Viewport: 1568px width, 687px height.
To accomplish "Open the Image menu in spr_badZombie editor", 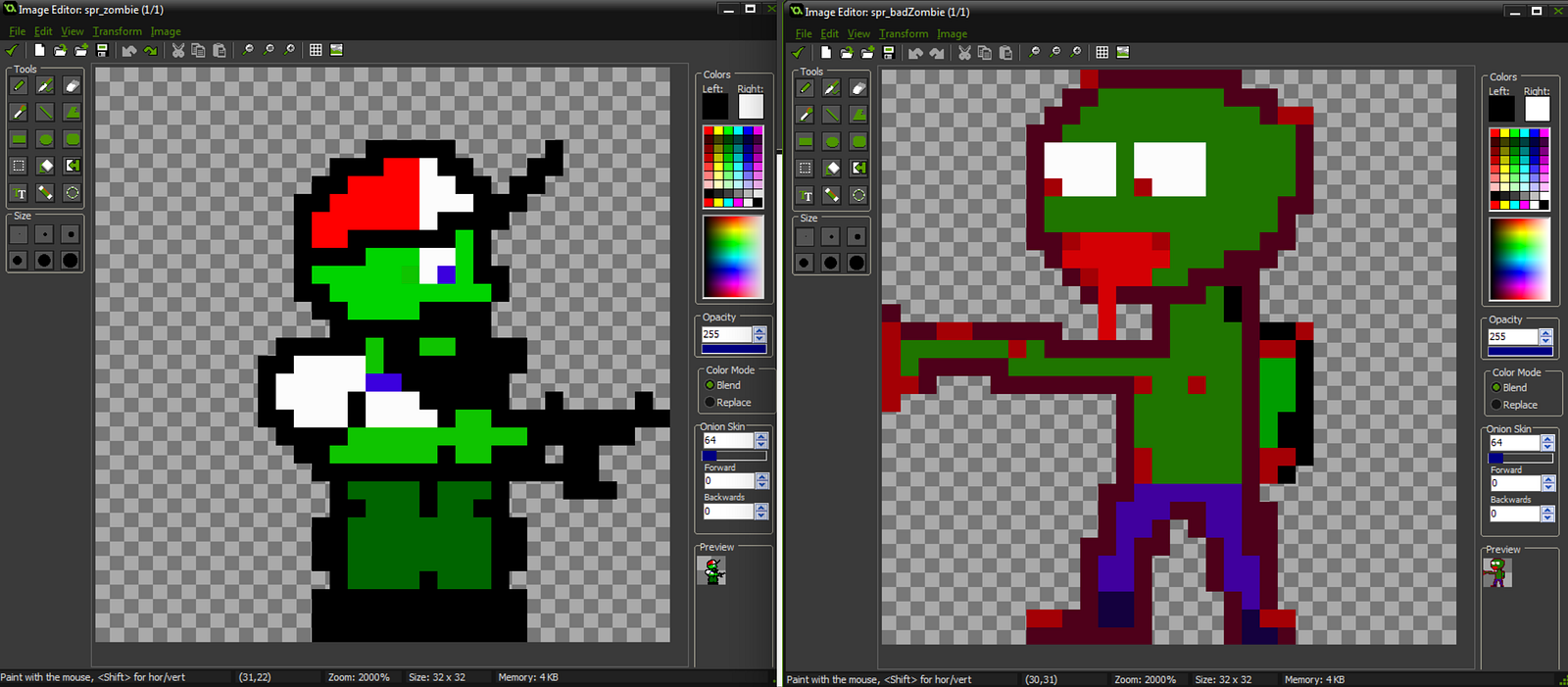I will pyautogui.click(x=951, y=33).
